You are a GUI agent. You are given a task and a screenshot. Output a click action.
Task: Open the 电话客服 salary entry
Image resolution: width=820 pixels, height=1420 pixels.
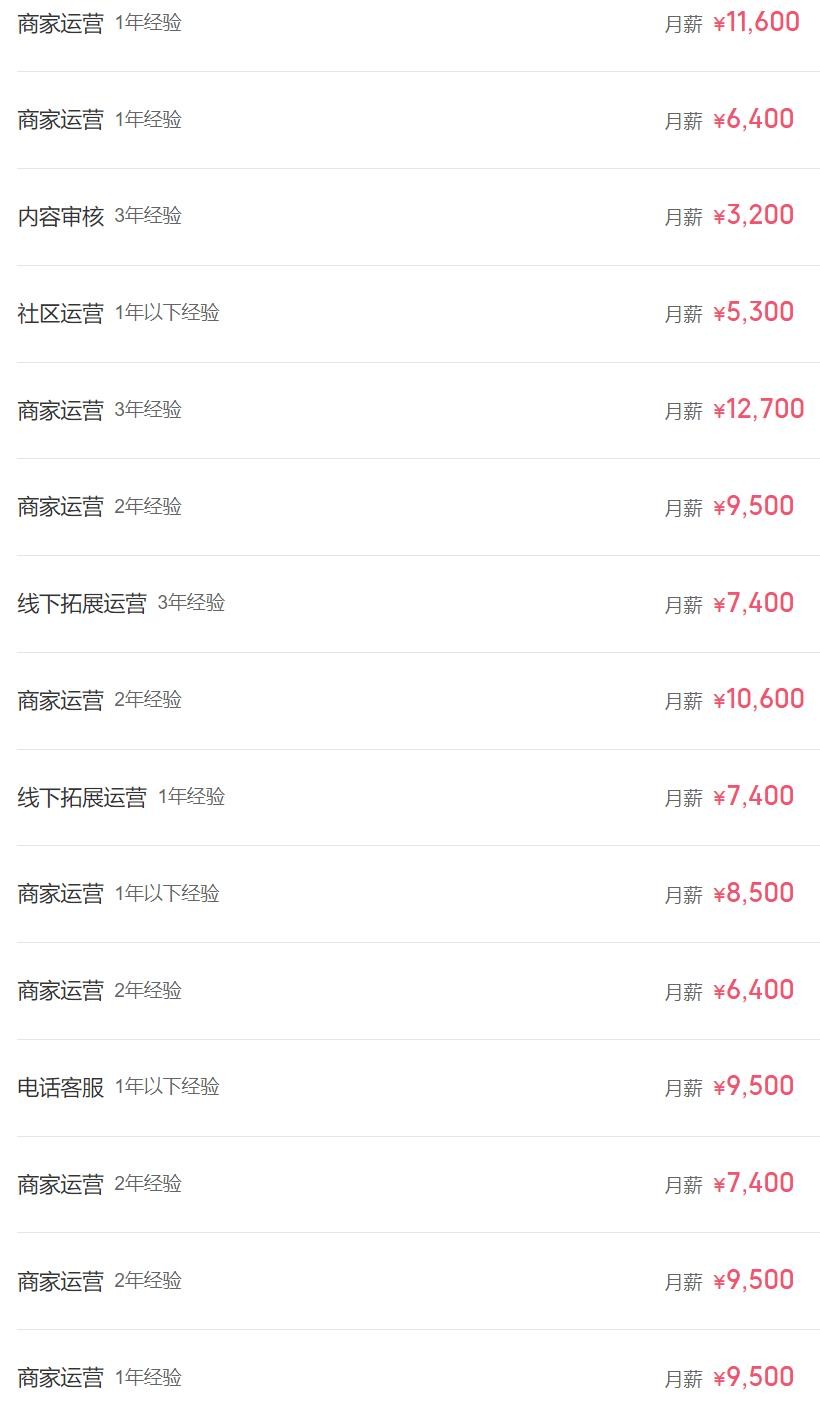[61, 1087]
